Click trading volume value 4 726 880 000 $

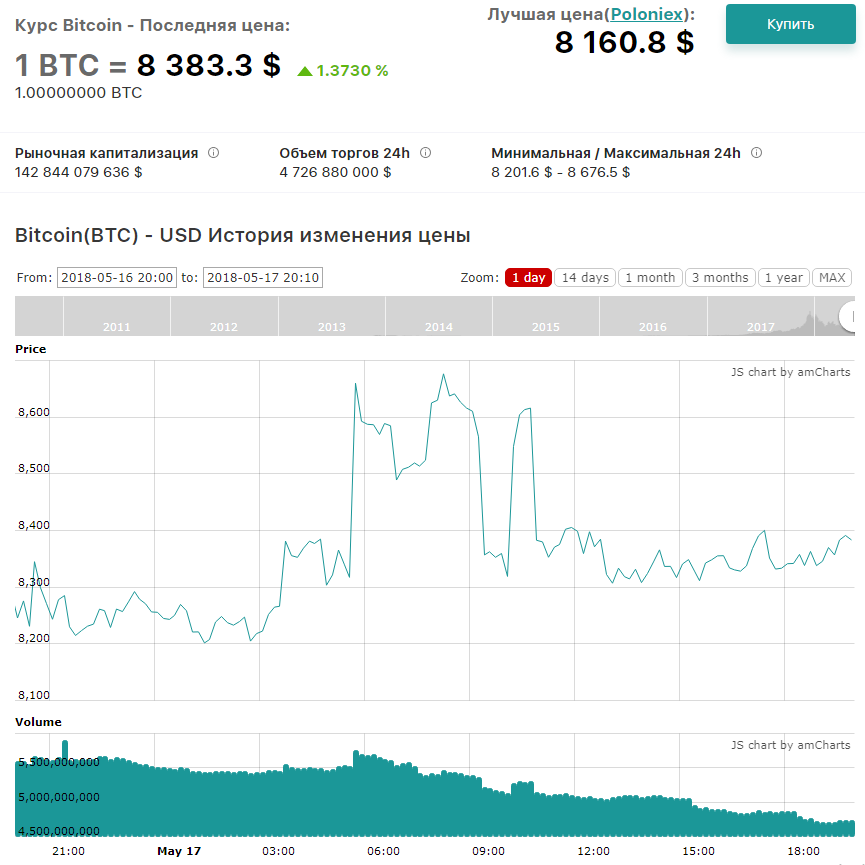(x=335, y=173)
